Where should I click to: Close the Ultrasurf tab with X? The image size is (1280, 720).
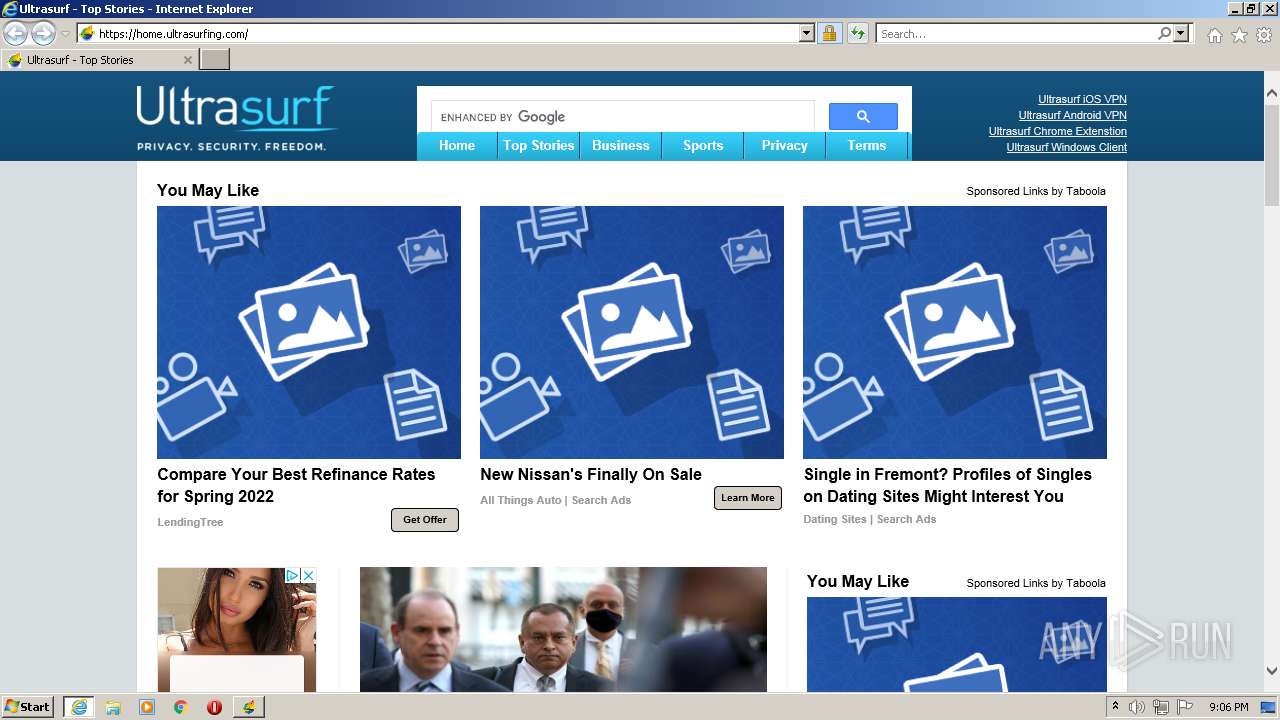187,60
